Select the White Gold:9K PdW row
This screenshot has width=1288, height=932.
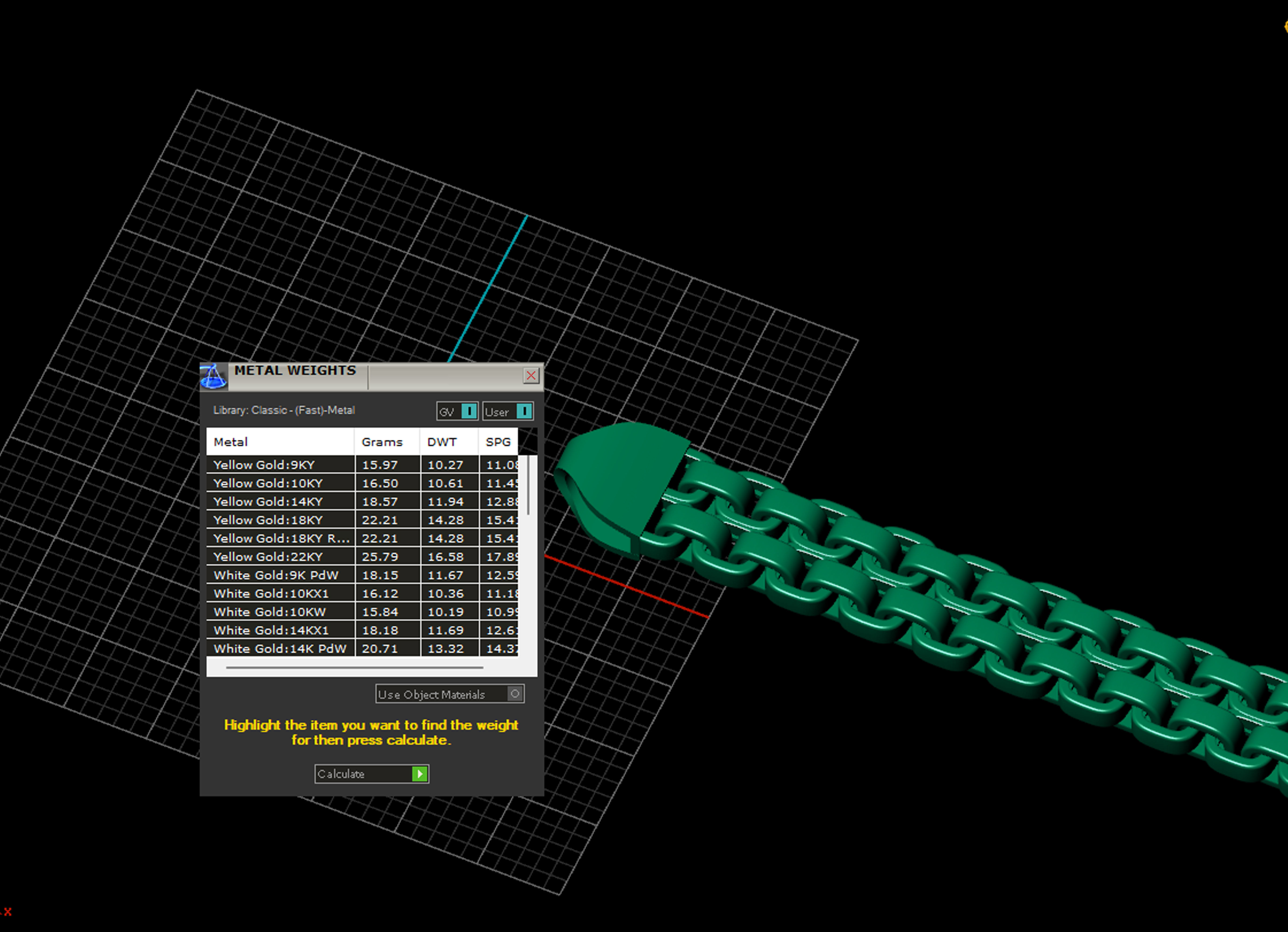click(362, 575)
